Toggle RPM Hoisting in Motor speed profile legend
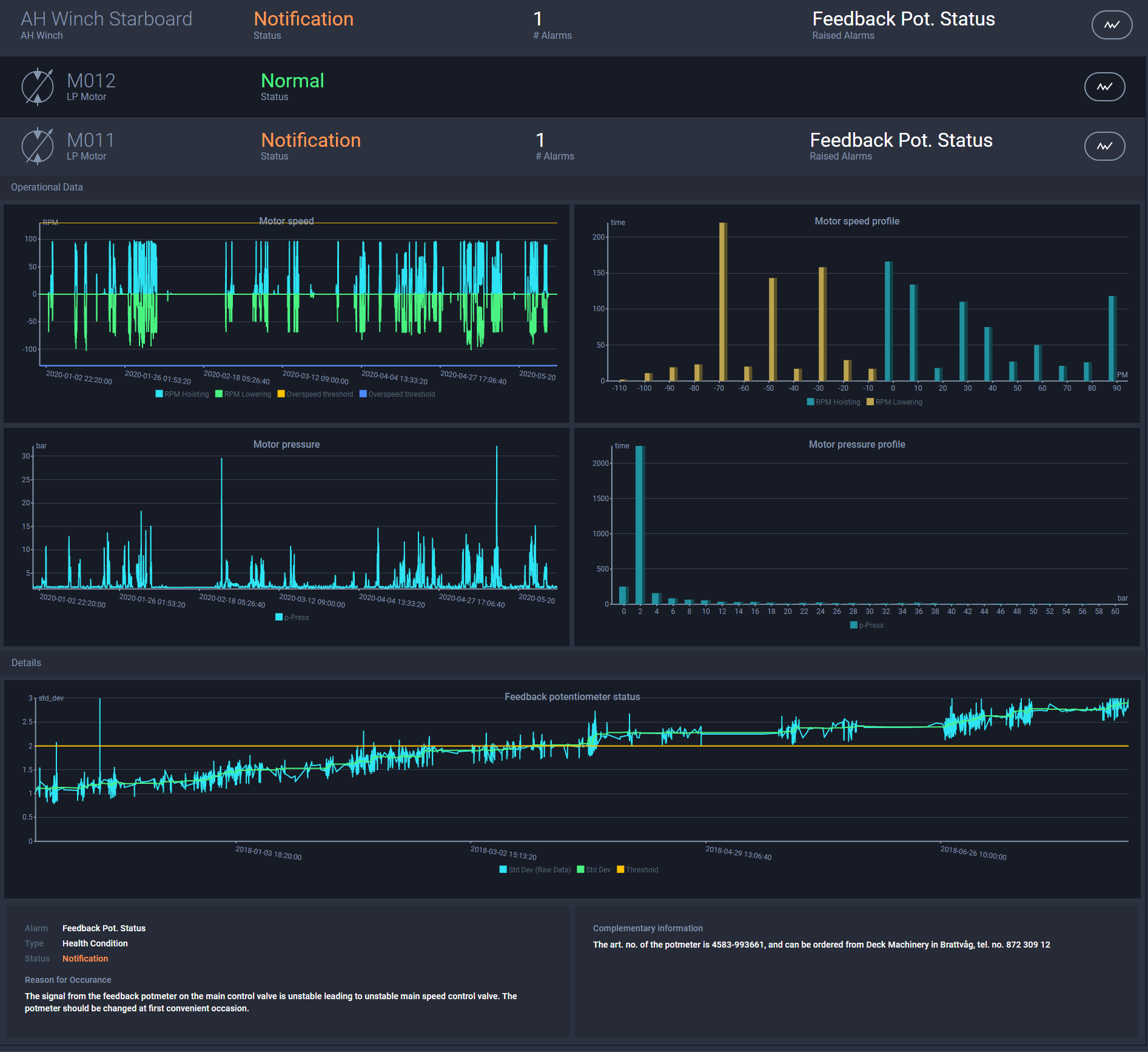Screen dimensions: 1148x1055 [x=834, y=402]
